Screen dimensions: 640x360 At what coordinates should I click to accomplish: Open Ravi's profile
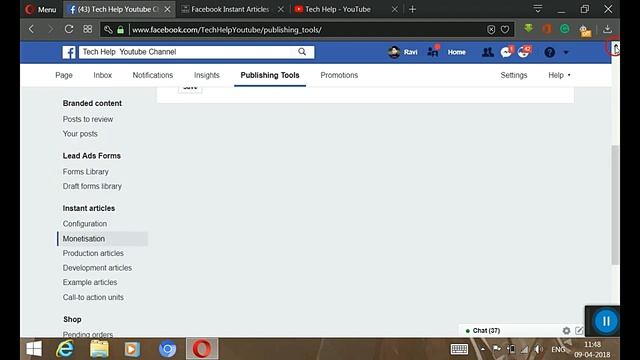tap(403, 52)
